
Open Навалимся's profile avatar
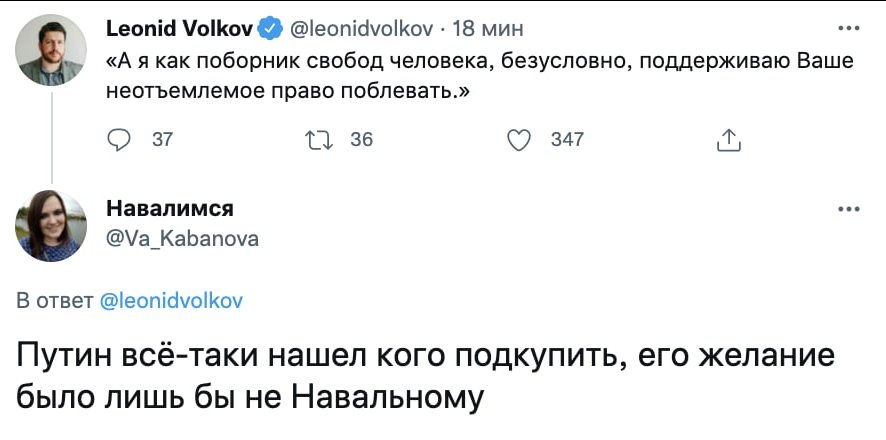(50, 226)
